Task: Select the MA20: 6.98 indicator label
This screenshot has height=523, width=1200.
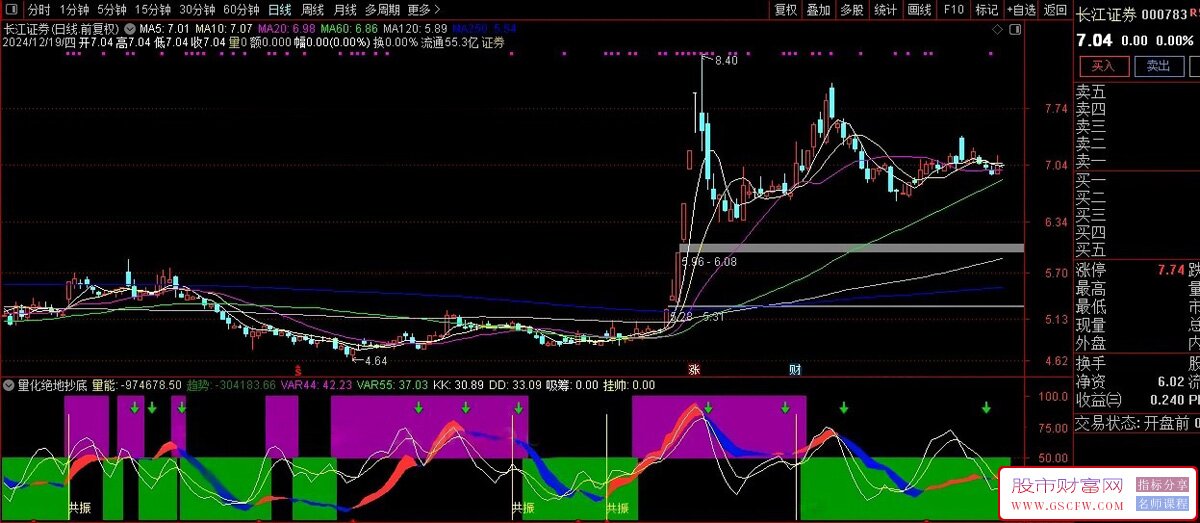Action: coord(286,29)
